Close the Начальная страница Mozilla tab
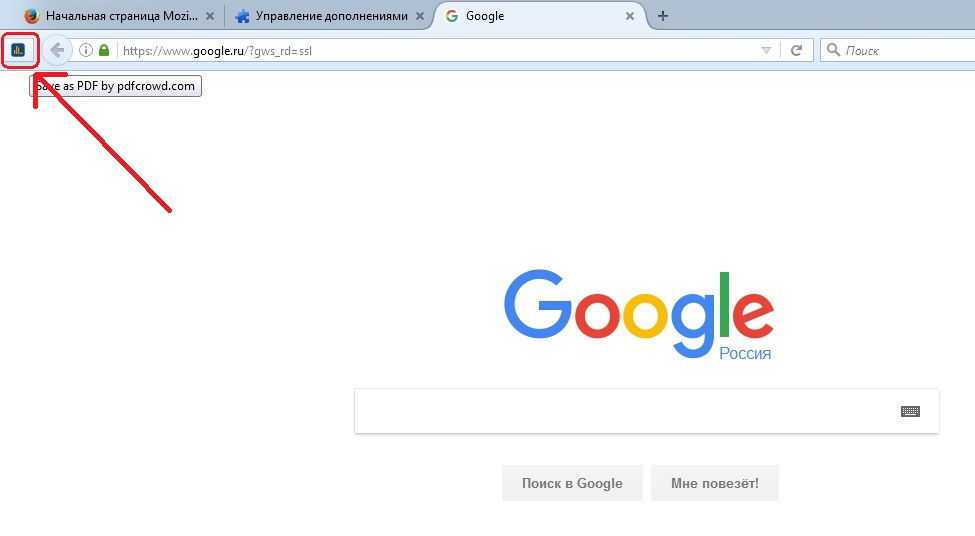Image resolution: width=975 pixels, height=536 pixels. pyautogui.click(x=210, y=16)
